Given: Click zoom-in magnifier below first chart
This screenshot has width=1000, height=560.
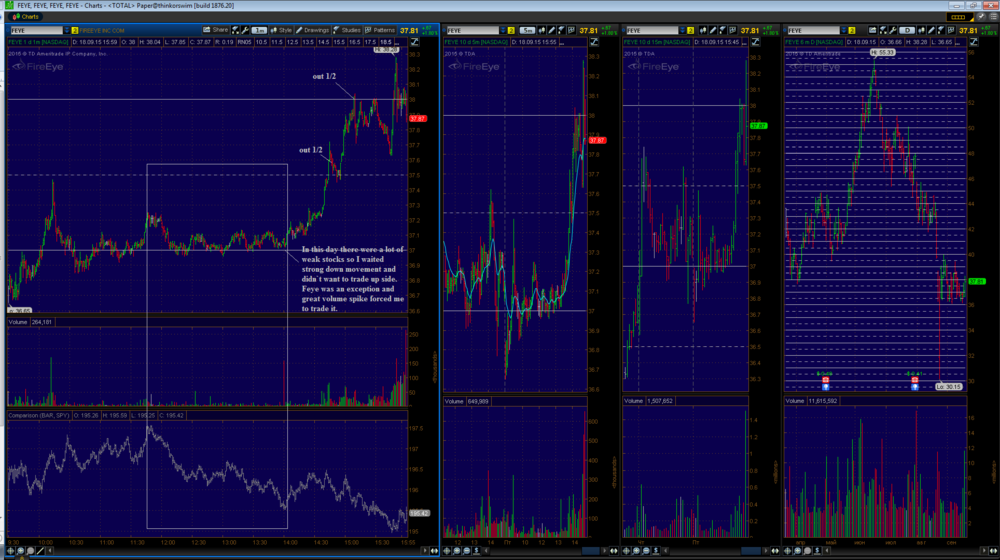Looking at the screenshot, I should pos(20,550).
